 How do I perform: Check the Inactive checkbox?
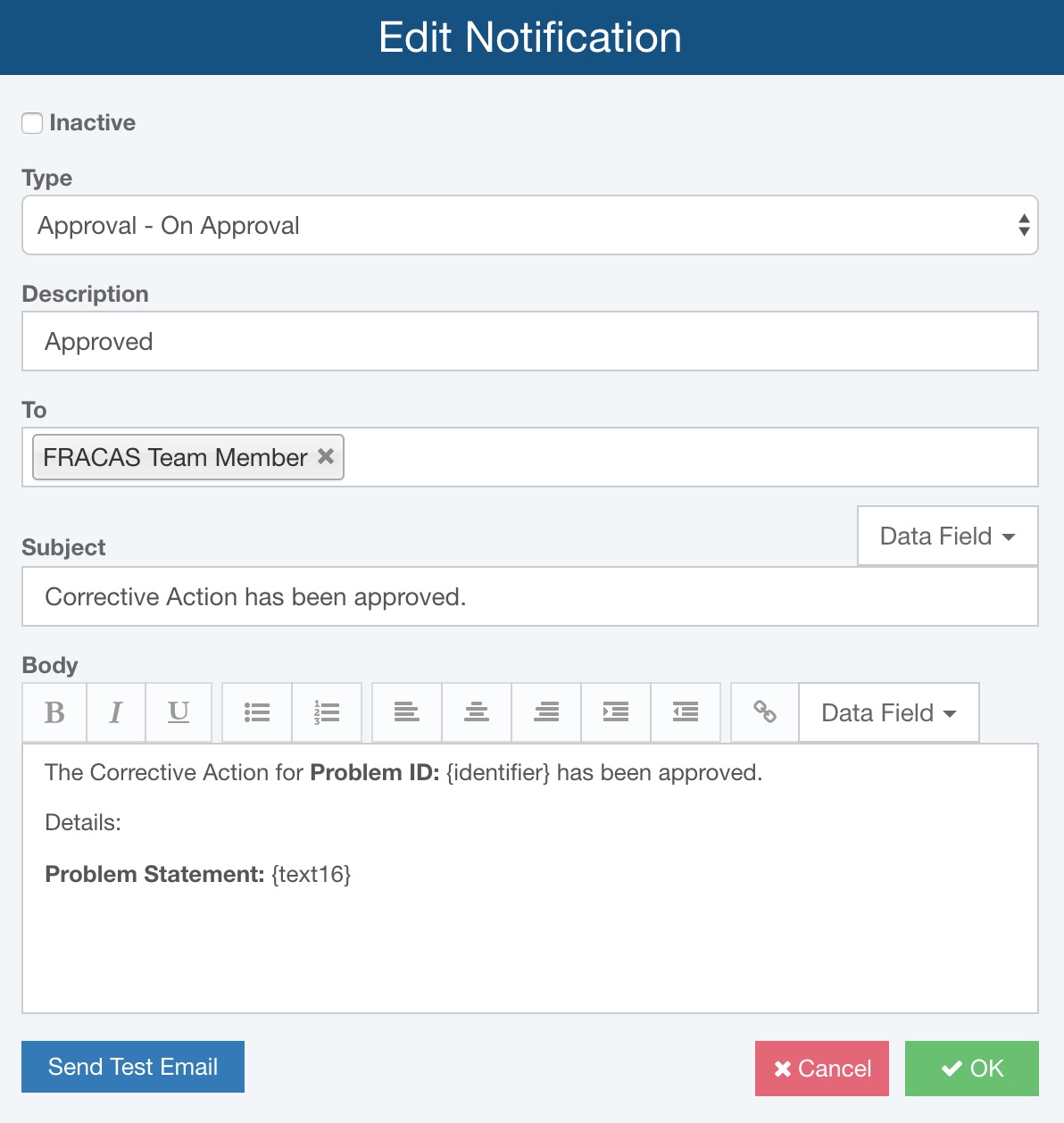pyautogui.click(x=32, y=123)
